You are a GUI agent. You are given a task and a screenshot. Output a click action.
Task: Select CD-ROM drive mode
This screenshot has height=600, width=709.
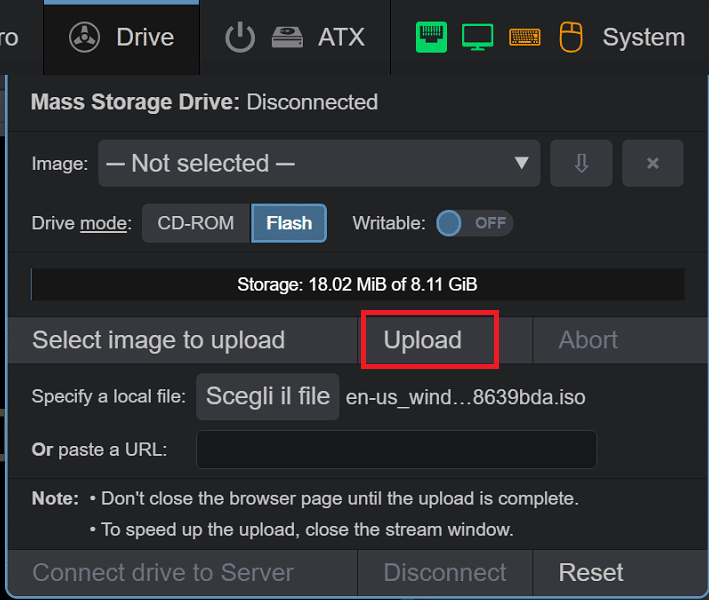tap(196, 223)
